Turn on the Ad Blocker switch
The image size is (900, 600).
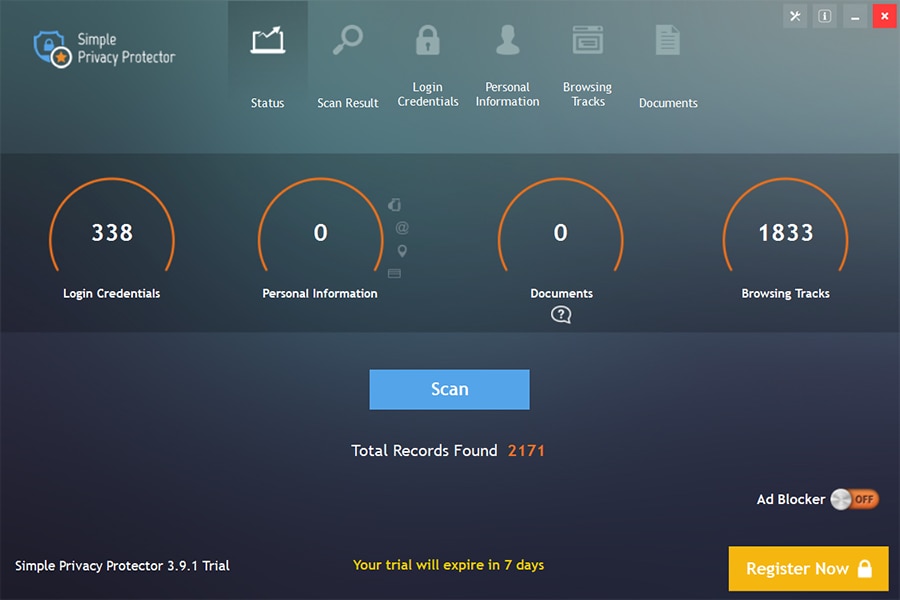click(x=854, y=499)
